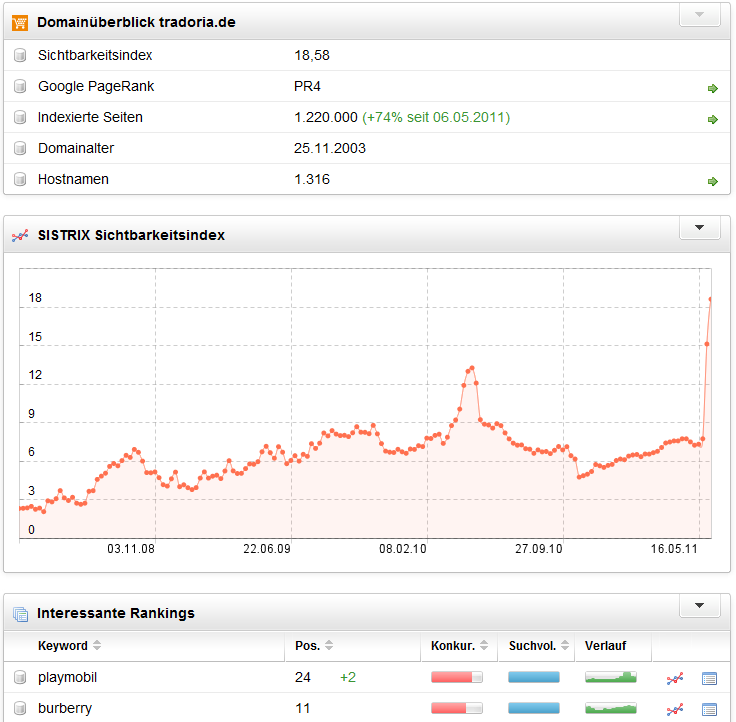Screen dimensions: 736x722
Task: Click the Interessante Rankings panel icon
Action: [20, 613]
